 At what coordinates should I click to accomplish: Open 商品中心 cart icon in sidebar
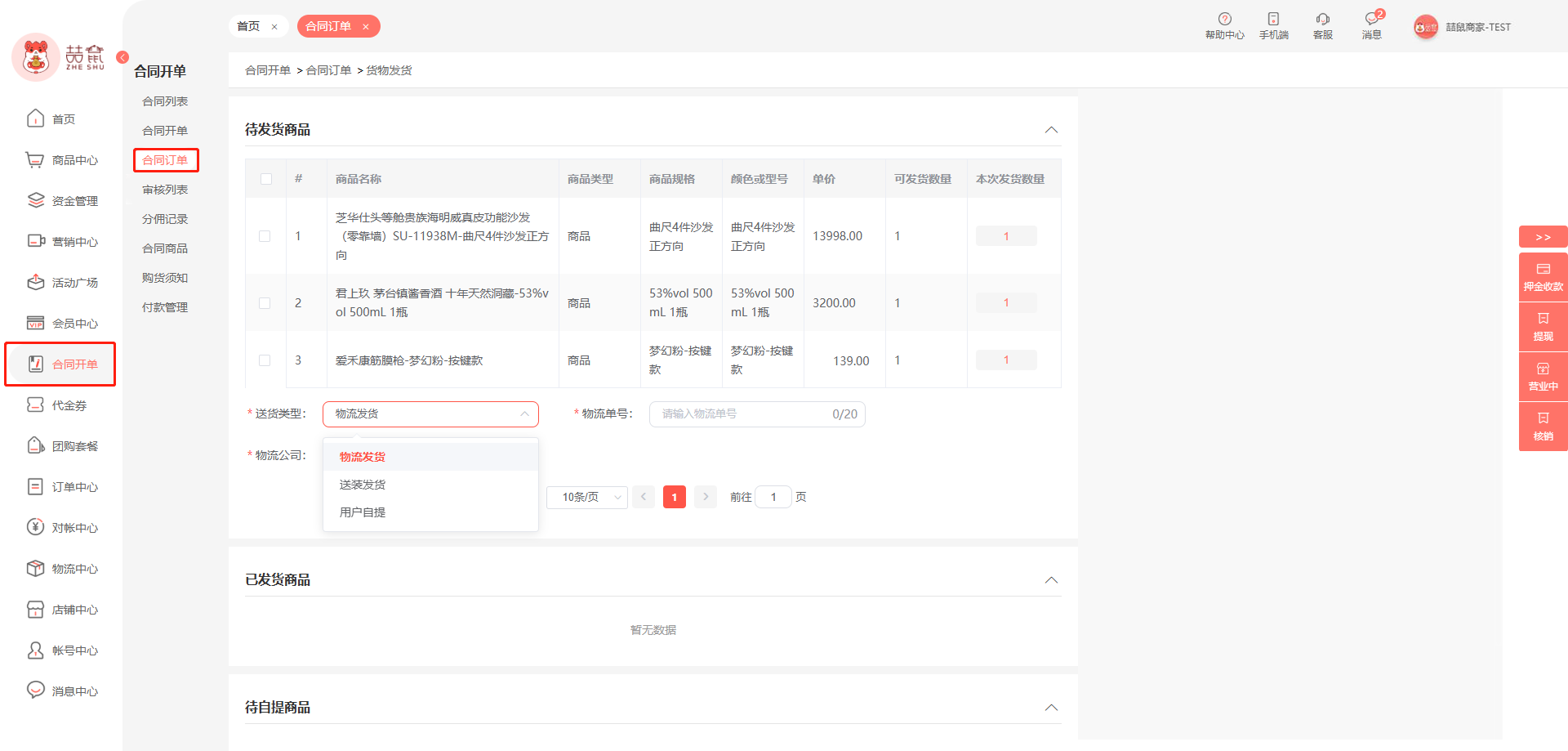(x=35, y=159)
